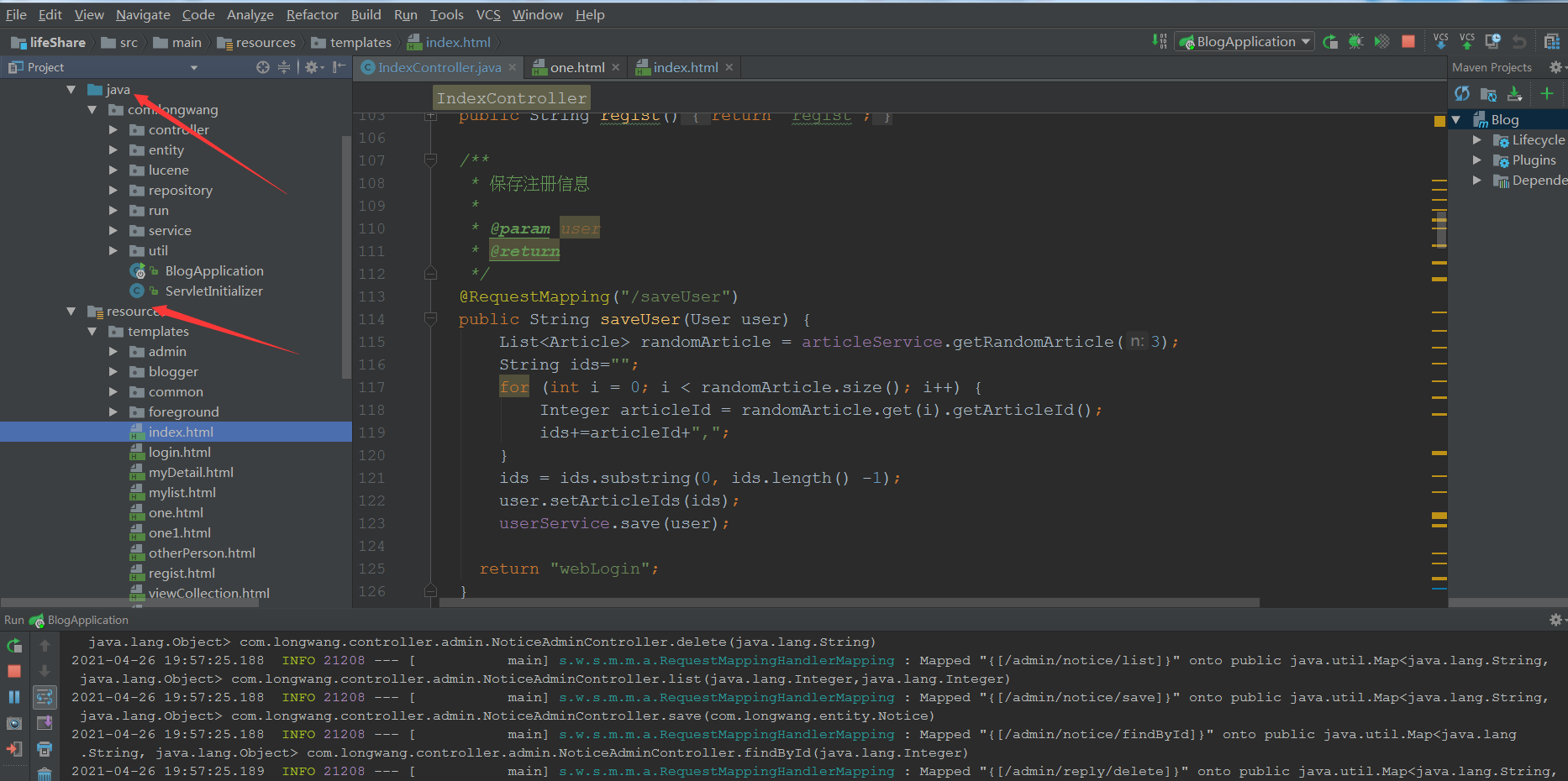The height and width of the screenshot is (781, 1568).
Task: Open the Refactor menu
Action: [x=312, y=14]
